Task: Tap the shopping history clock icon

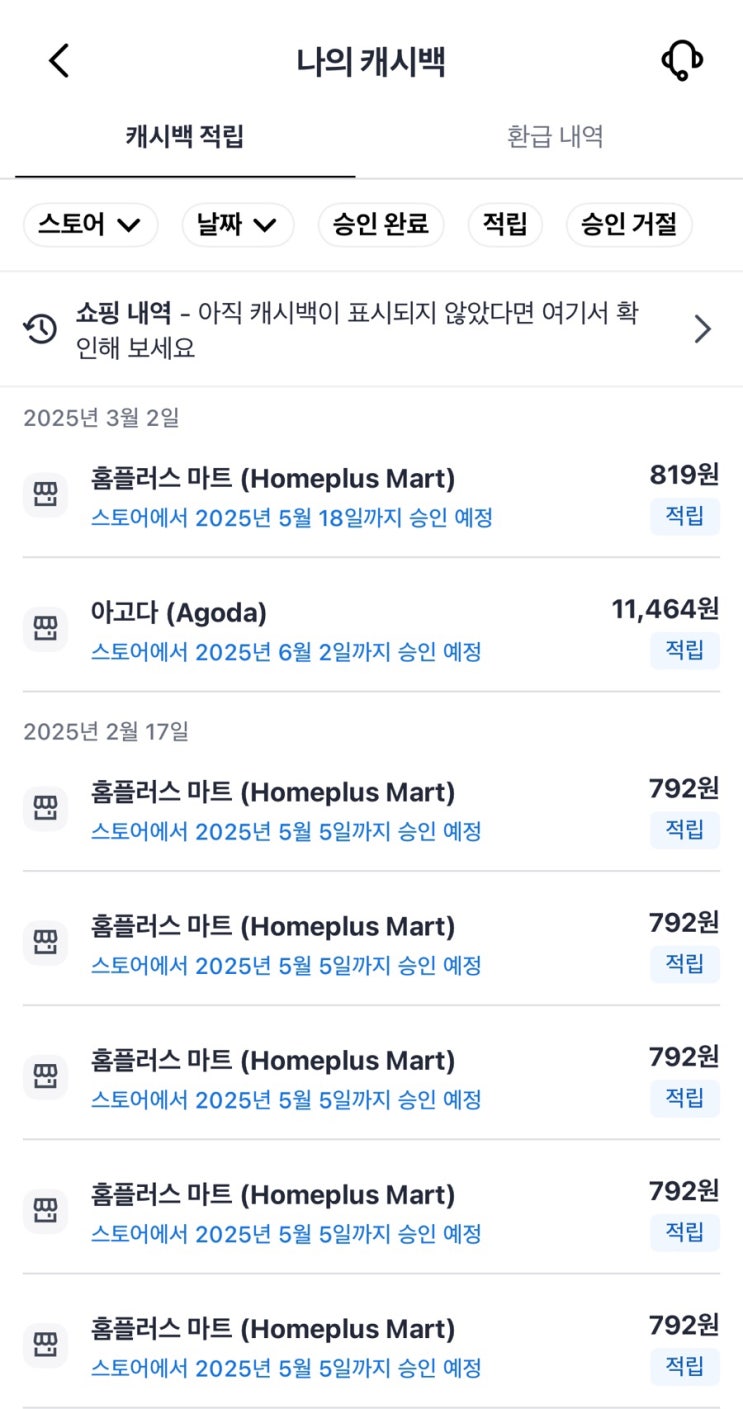Action: click(41, 330)
